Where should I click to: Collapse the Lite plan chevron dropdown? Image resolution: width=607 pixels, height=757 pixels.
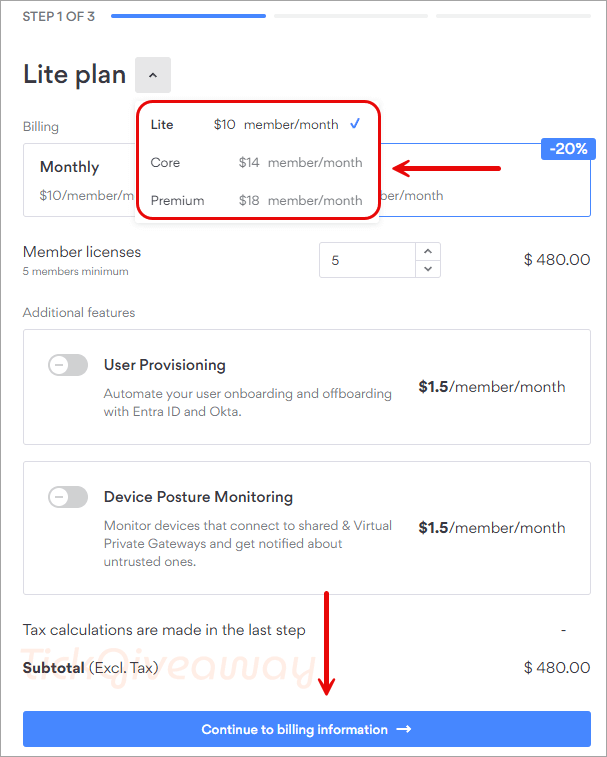click(x=153, y=75)
